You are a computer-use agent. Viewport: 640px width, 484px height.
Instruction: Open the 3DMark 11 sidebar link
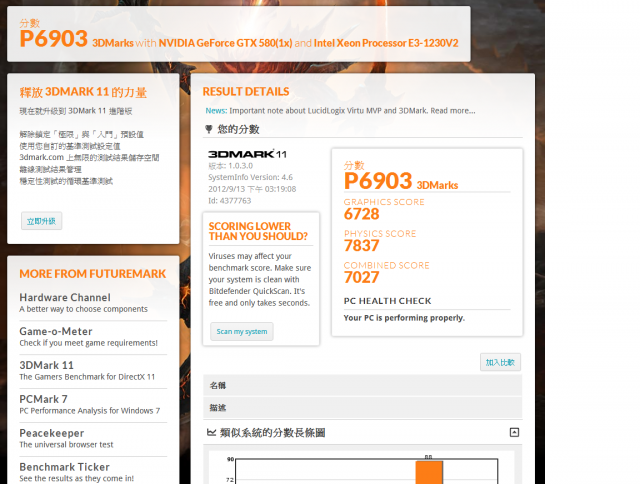(47, 365)
